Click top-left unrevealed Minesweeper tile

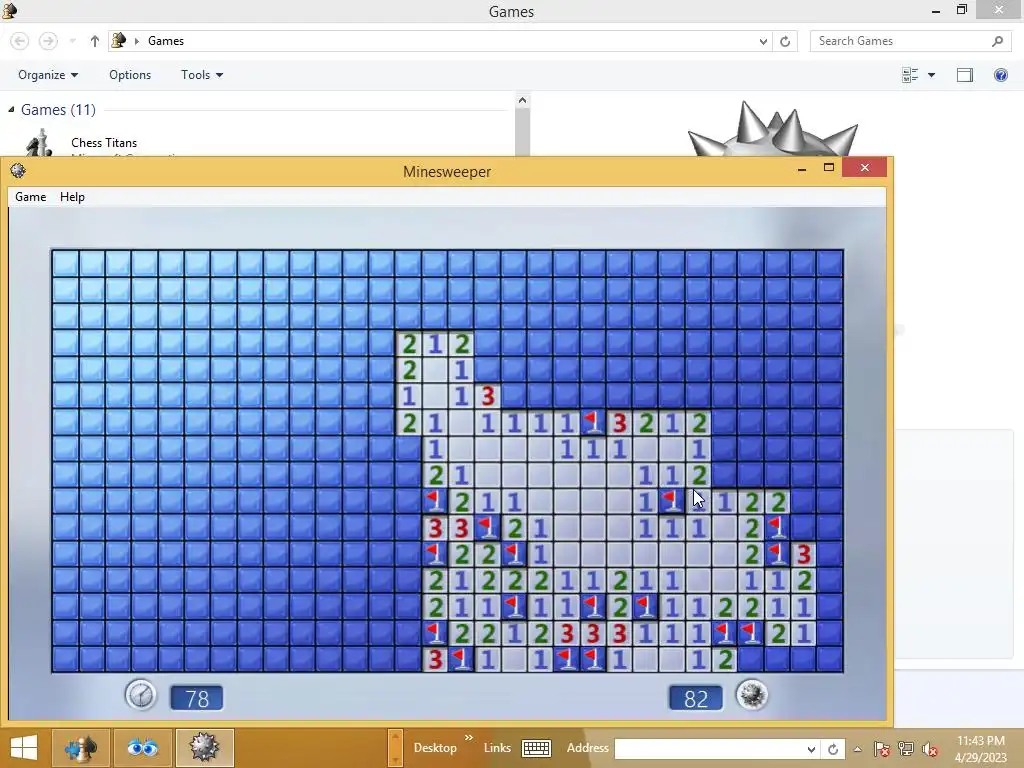pos(65,263)
